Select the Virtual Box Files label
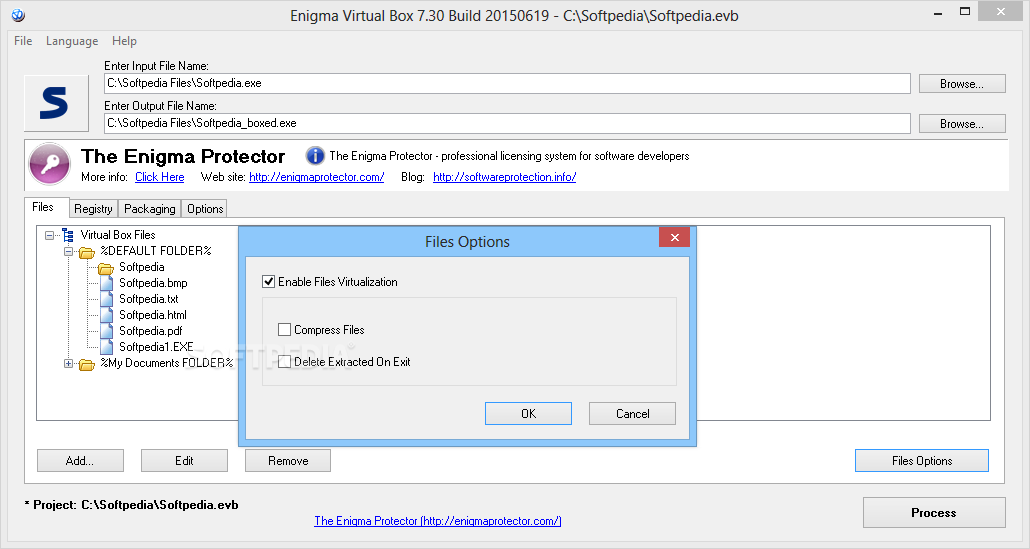The width and height of the screenshot is (1030, 549). click(118, 235)
